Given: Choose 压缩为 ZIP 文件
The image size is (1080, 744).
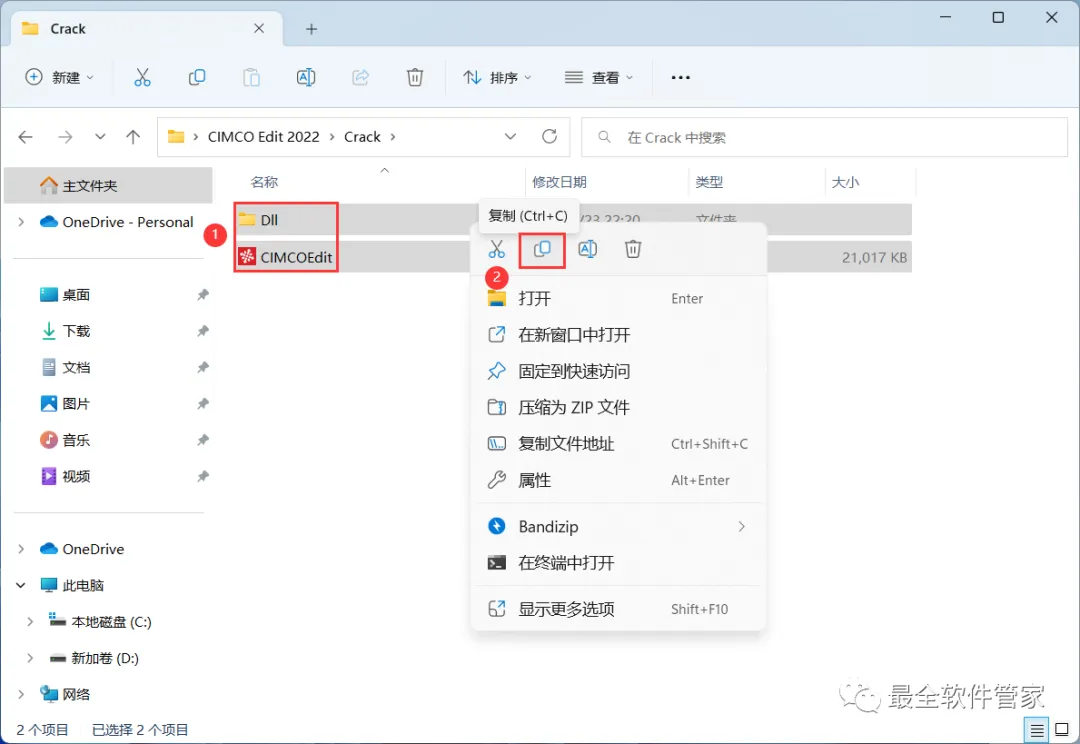Looking at the screenshot, I should [619, 407].
